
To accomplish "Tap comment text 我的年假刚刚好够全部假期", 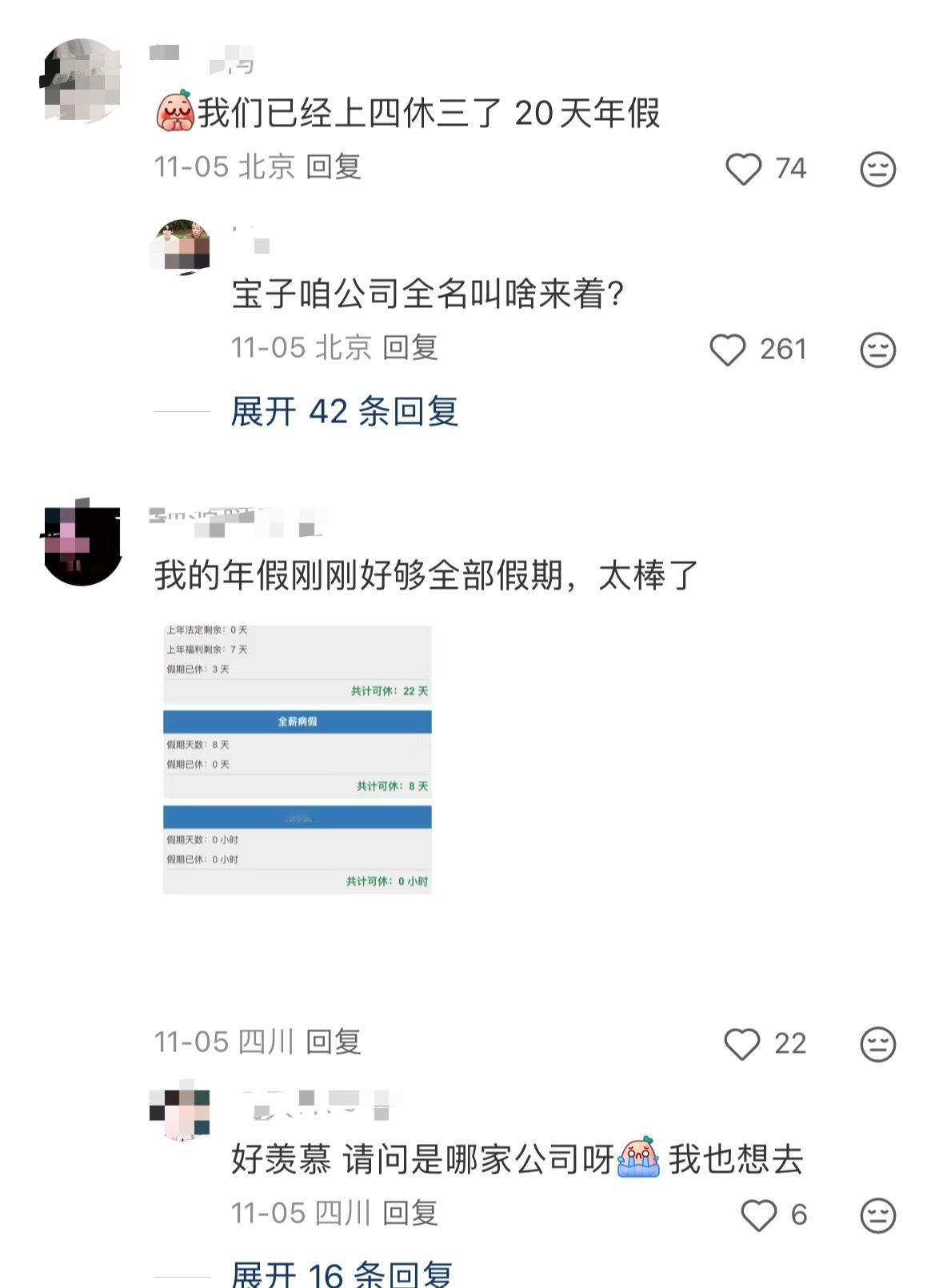I will click(426, 576).
